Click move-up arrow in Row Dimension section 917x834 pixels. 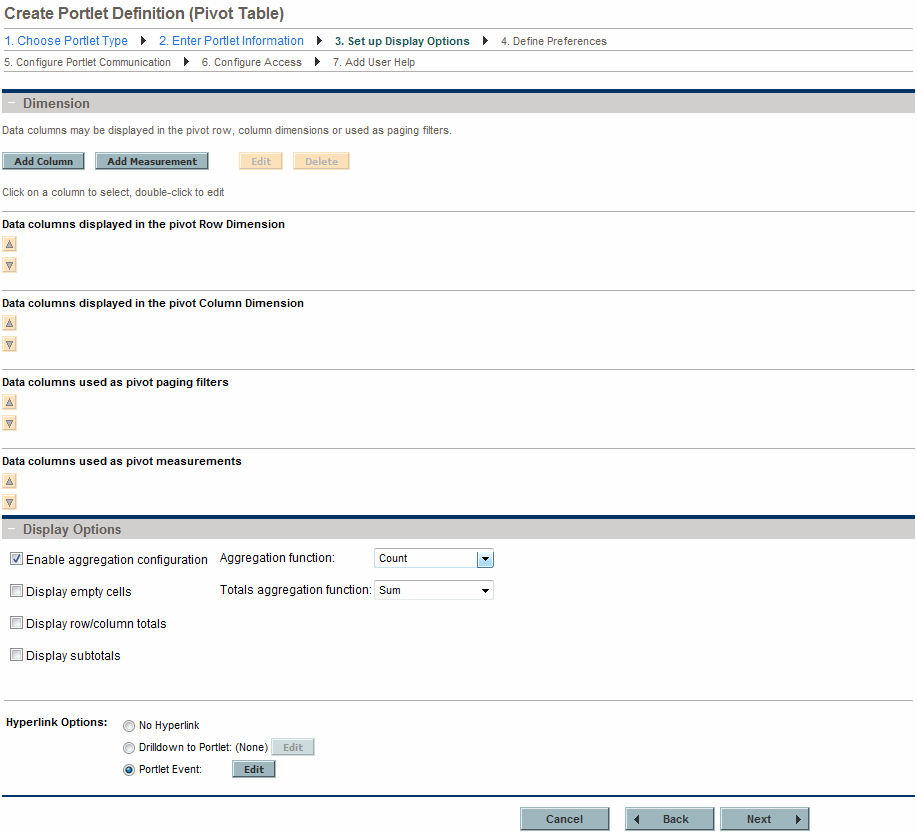pyautogui.click(x=9, y=244)
